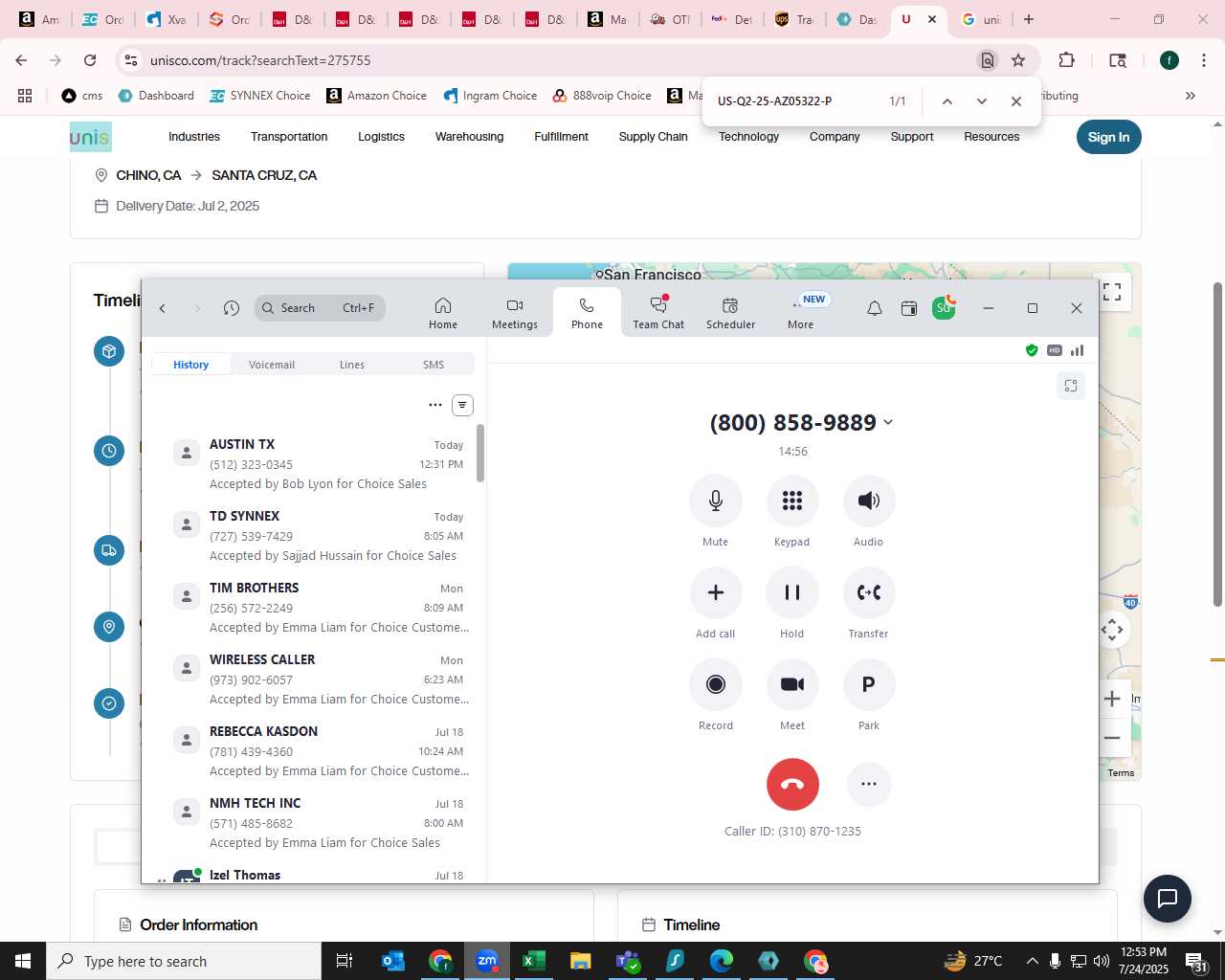Select the Voicemail tab

pos(272,365)
